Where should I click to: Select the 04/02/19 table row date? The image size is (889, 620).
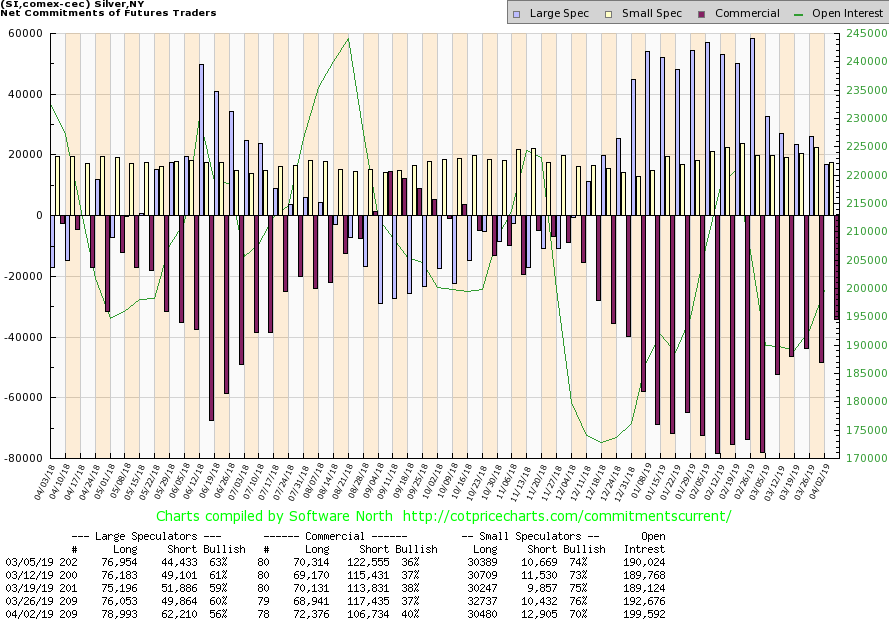click(x=27, y=611)
